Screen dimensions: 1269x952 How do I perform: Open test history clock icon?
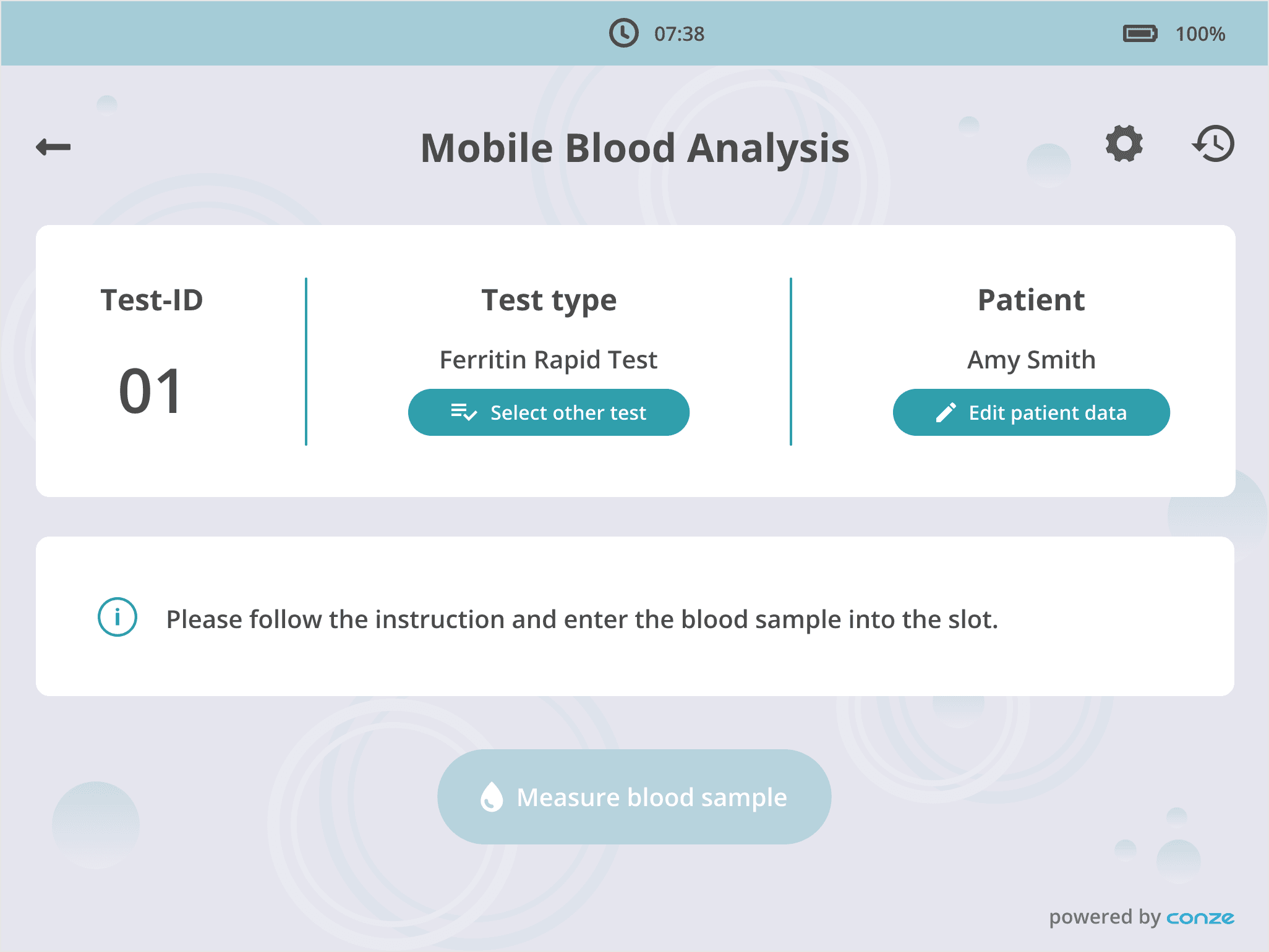pos(1213,144)
